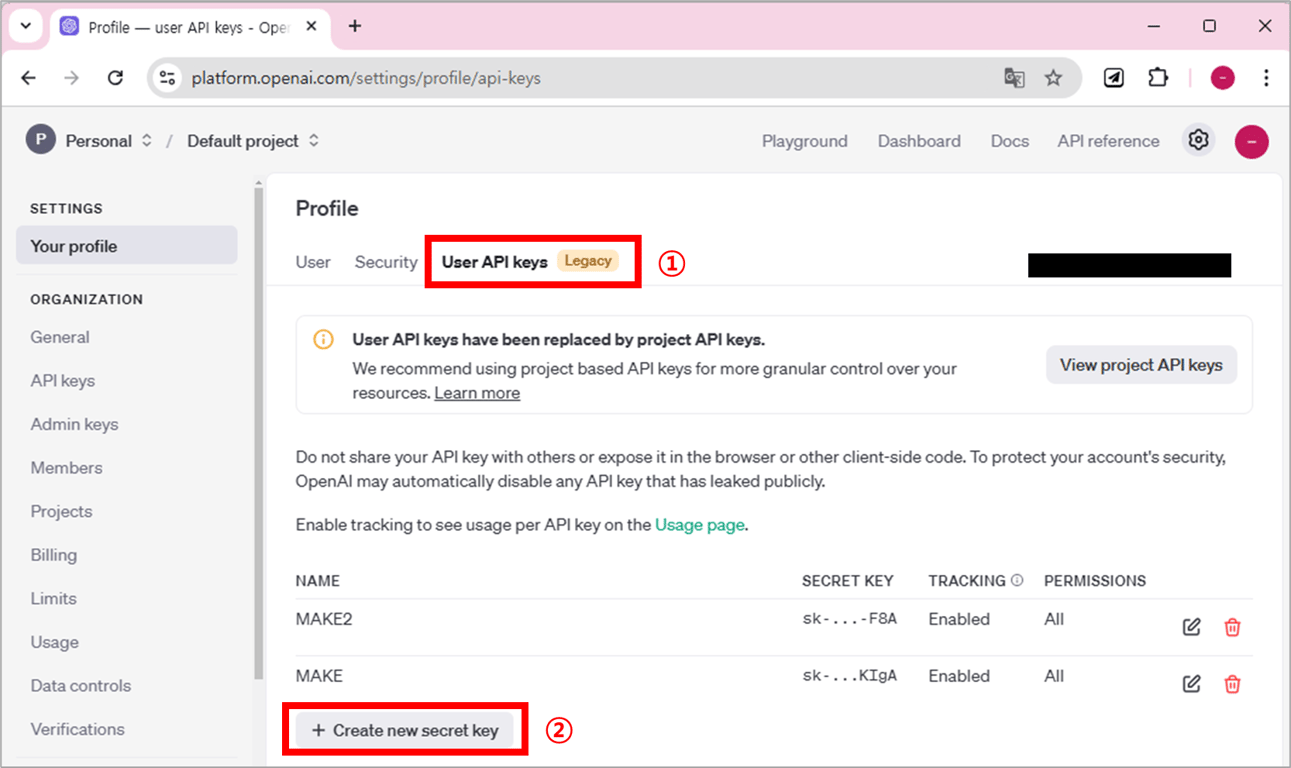The width and height of the screenshot is (1291, 768).
Task: Open the Chrome profile avatar
Action: tap(1222, 78)
